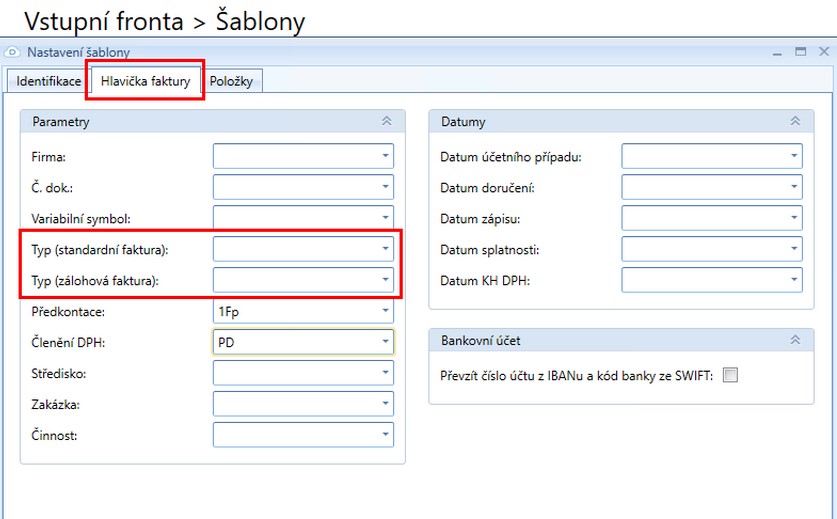Expand the Předkontace dropdown showing 1Fp

(x=385, y=311)
